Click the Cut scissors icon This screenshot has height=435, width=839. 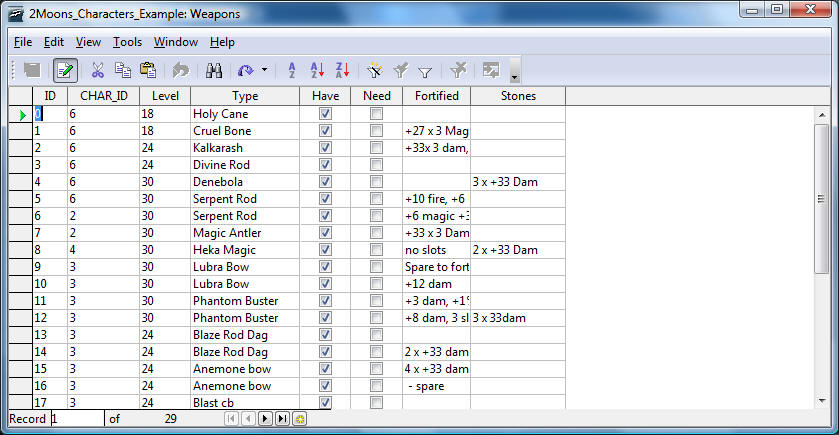[x=97, y=70]
